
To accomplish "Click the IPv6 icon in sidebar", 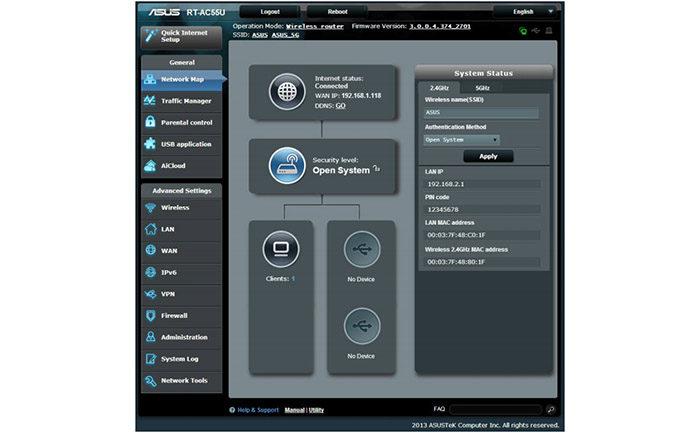I will click(150, 272).
